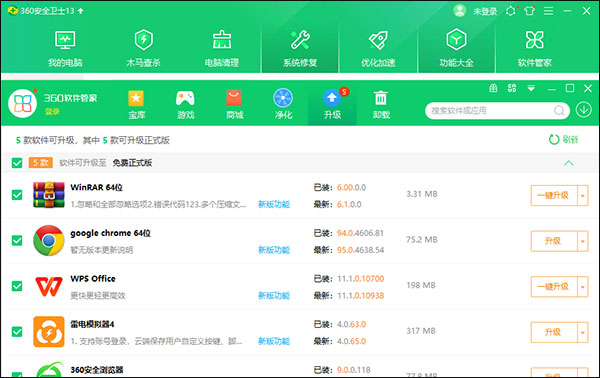Click the orange 5款 badge
600x378 pixels.
click(41, 163)
